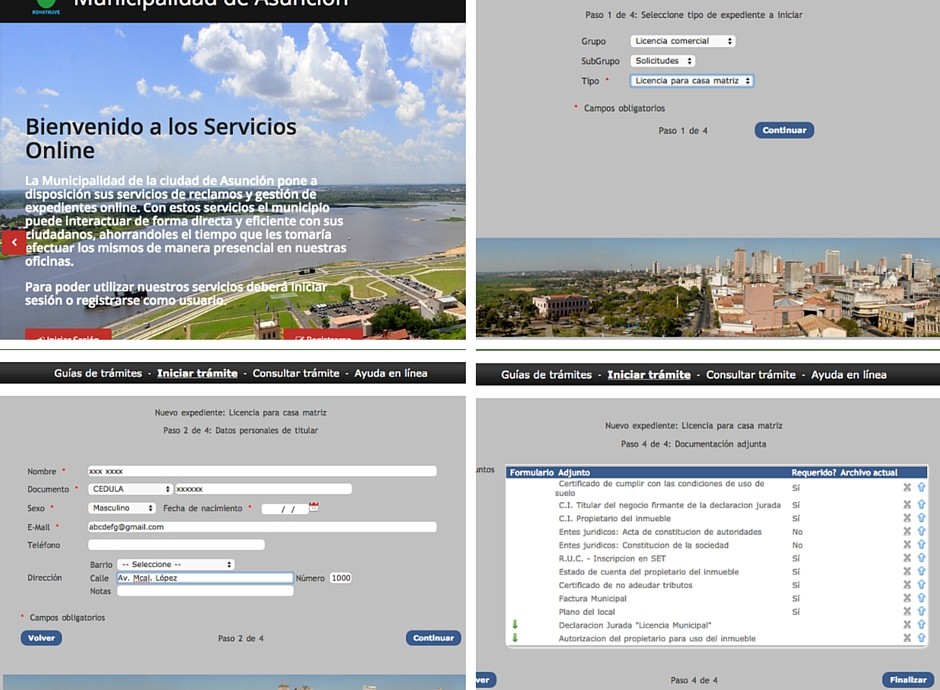Image resolution: width=940 pixels, height=690 pixels.
Task: Go to the previous slide on the welcome banner
Action: 14,242
